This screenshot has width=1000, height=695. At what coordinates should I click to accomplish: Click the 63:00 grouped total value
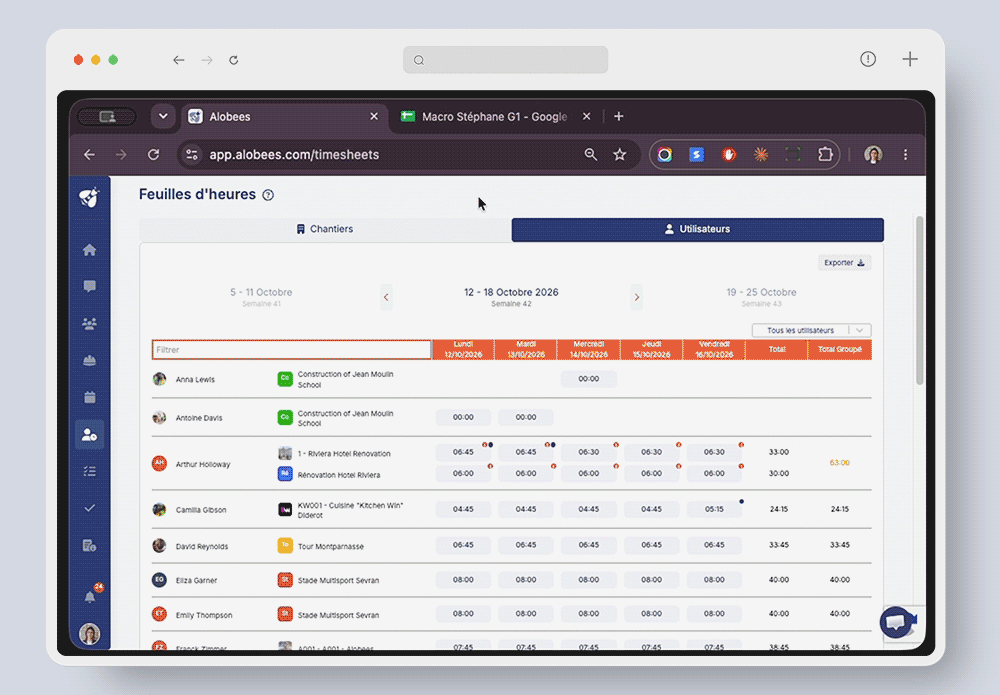coord(839,463)
